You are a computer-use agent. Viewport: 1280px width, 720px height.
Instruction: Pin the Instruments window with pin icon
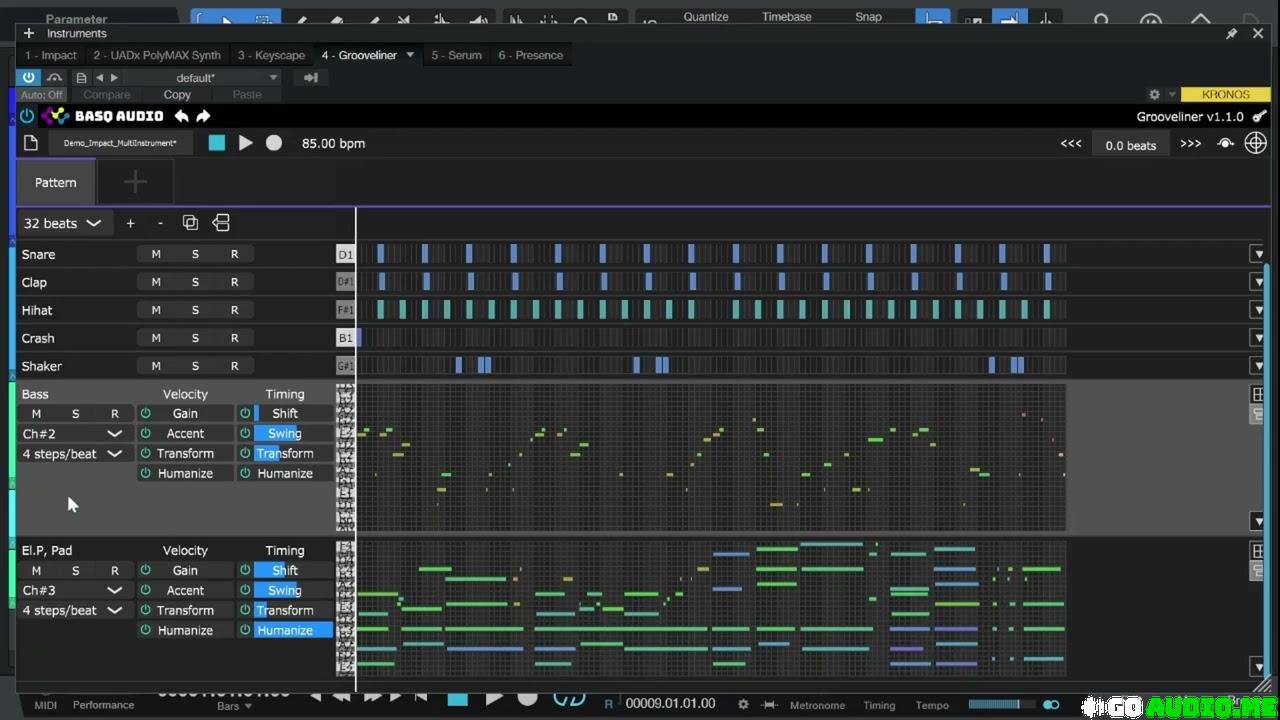point(1232,33)
